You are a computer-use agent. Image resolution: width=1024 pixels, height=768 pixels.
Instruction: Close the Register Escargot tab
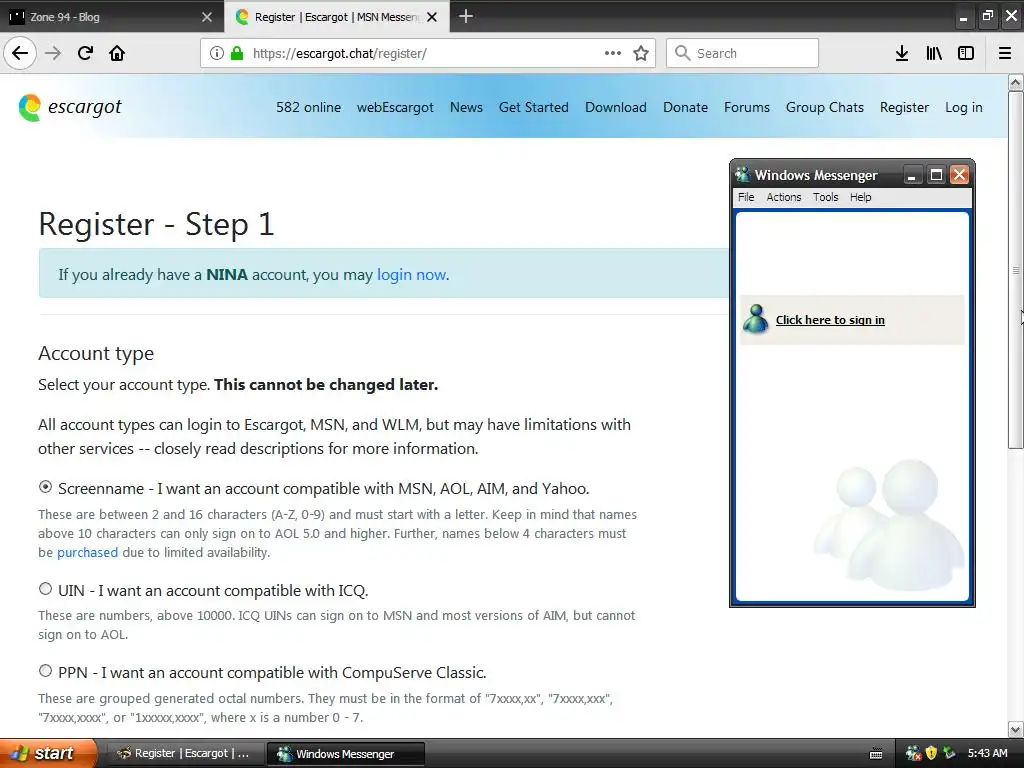click(x=432, y=17)
